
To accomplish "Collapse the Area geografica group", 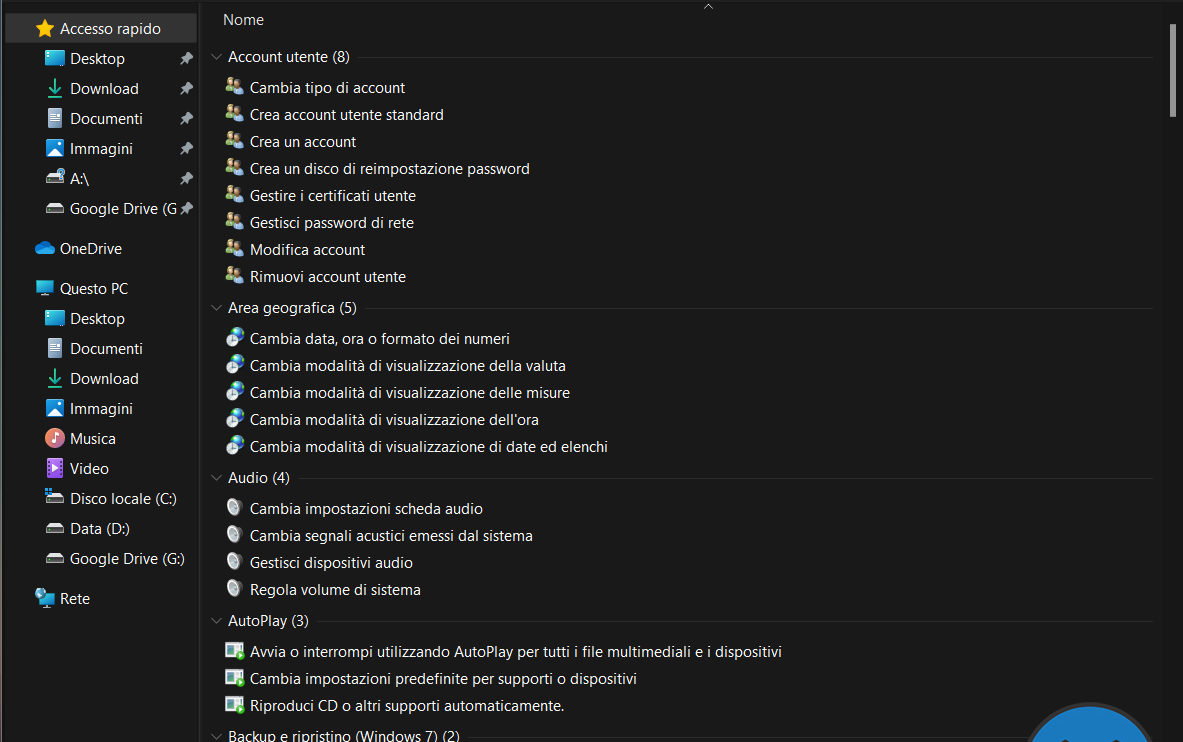I will click(x=217, y=308).
